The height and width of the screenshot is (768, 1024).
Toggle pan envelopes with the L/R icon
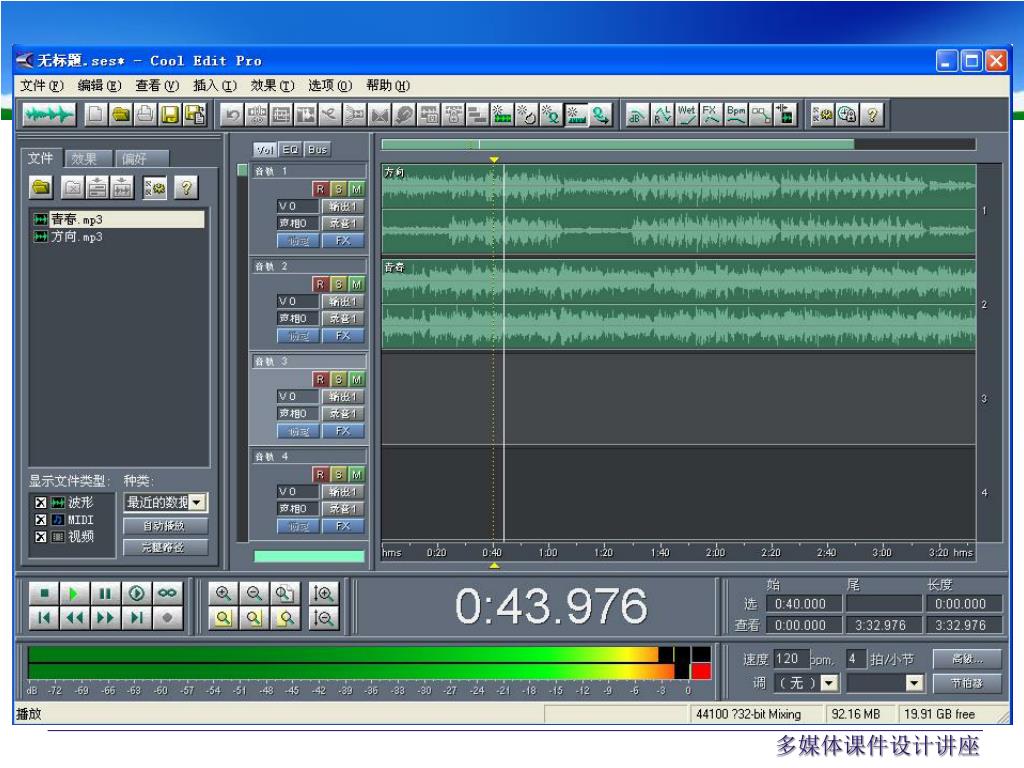point(662,115)
